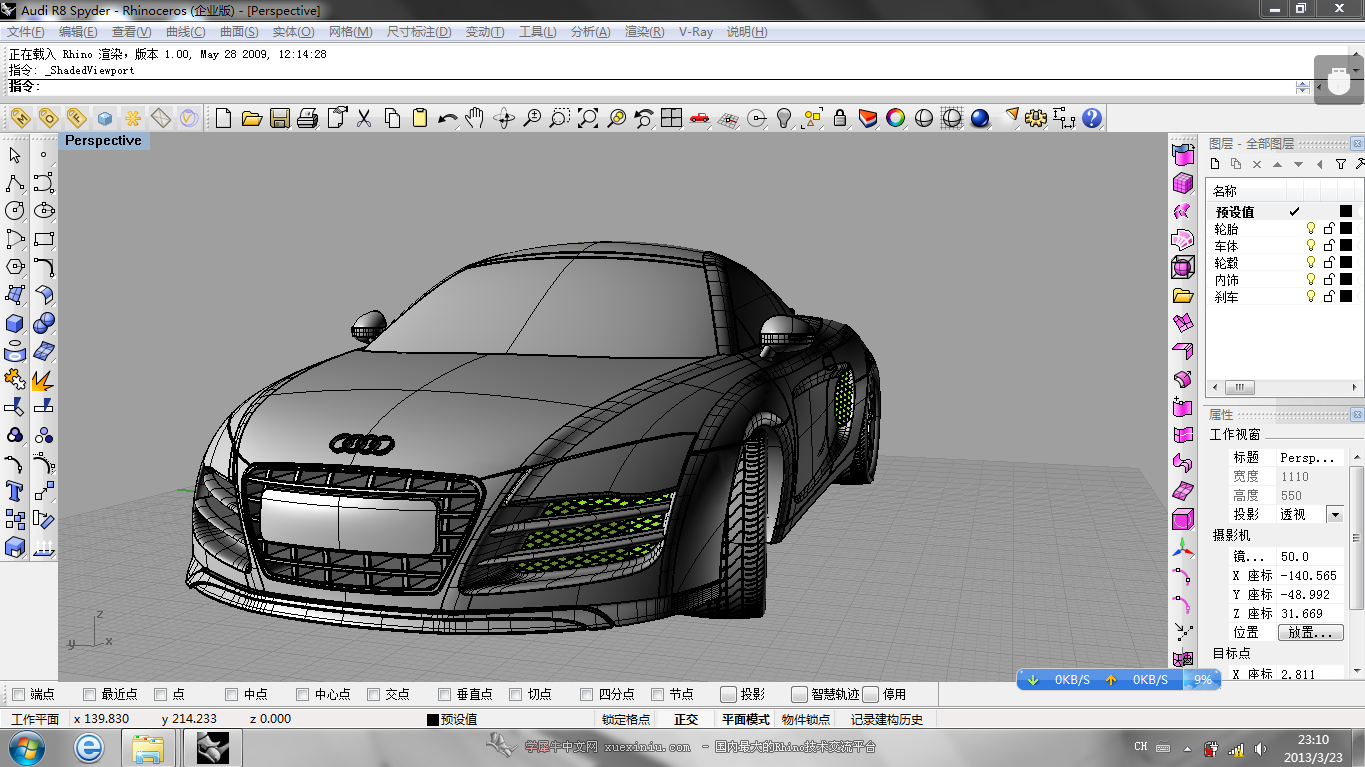
Task: Click the Zoom Extents icon
Action: click(x=588, y=118)
